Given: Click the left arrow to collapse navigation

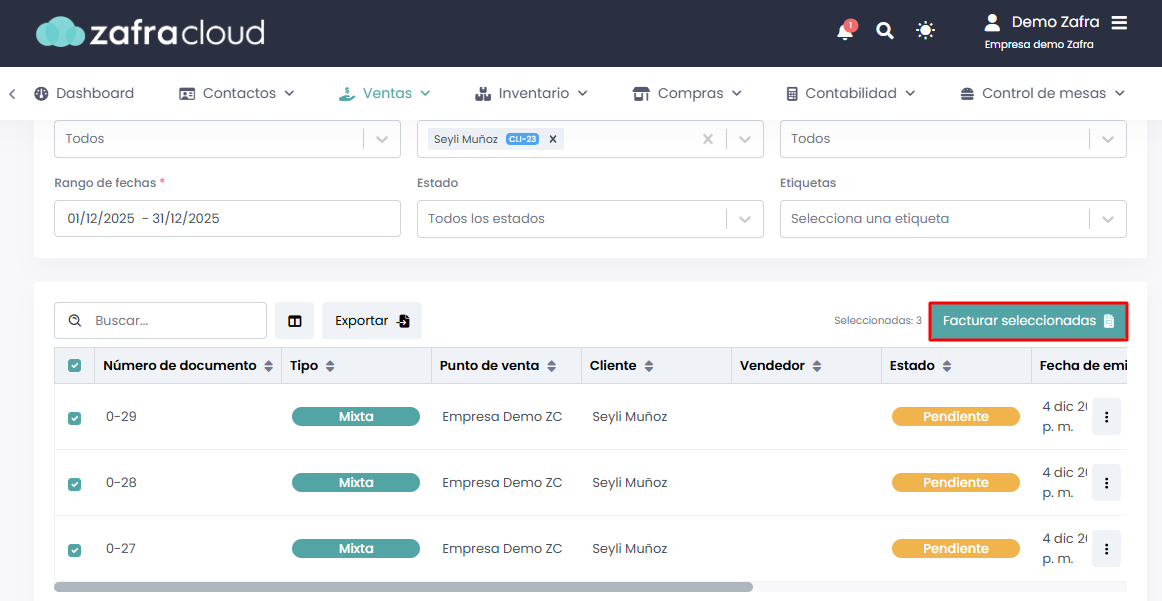Looking at the screenshot, I should pyautogui.click(x=13, y=93).
